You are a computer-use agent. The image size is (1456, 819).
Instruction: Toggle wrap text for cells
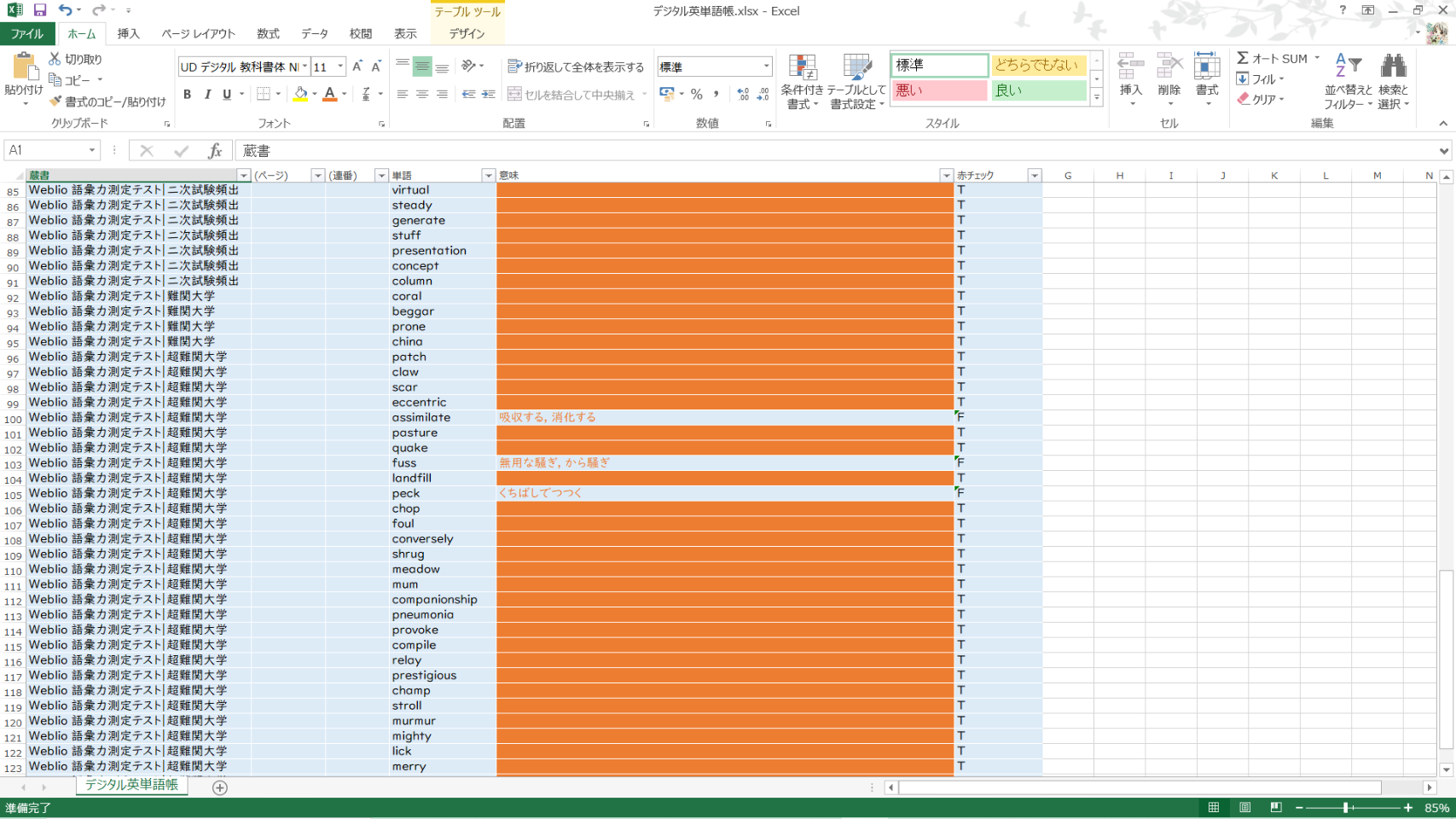coord(576,67)
